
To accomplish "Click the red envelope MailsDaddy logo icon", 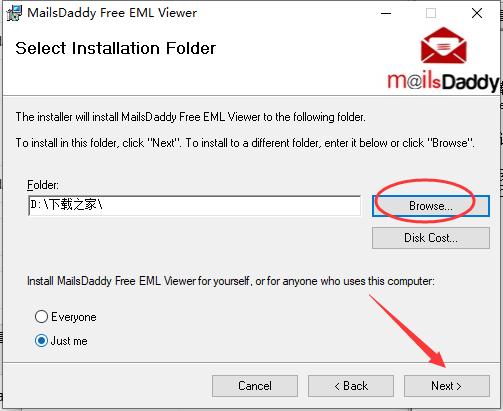I will [443, 45].
